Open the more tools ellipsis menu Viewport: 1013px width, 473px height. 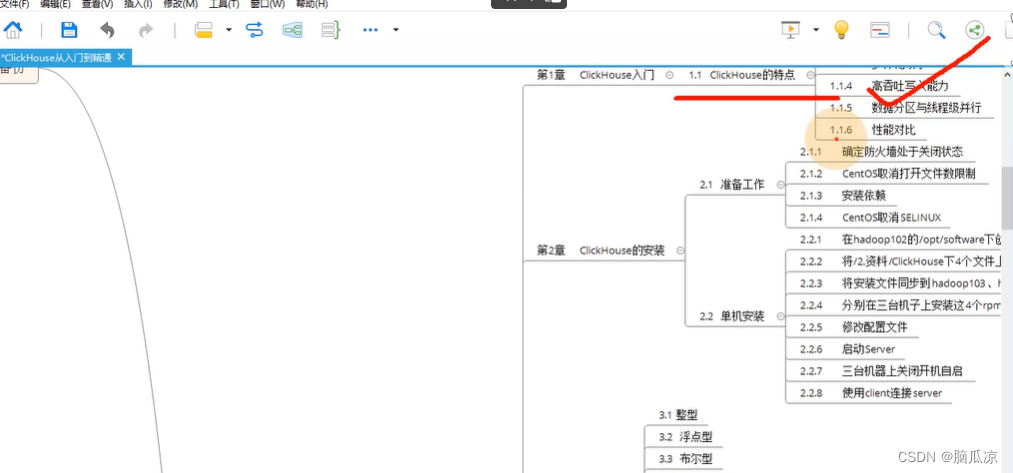click(370, 30)
